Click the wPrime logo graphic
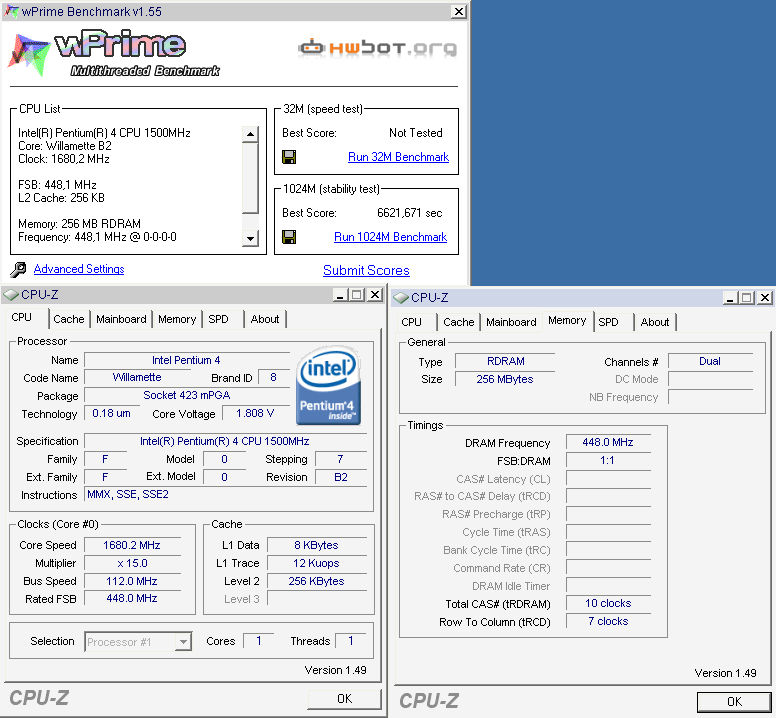This screenshot has width=776, height=718. (x=114, y=53)
